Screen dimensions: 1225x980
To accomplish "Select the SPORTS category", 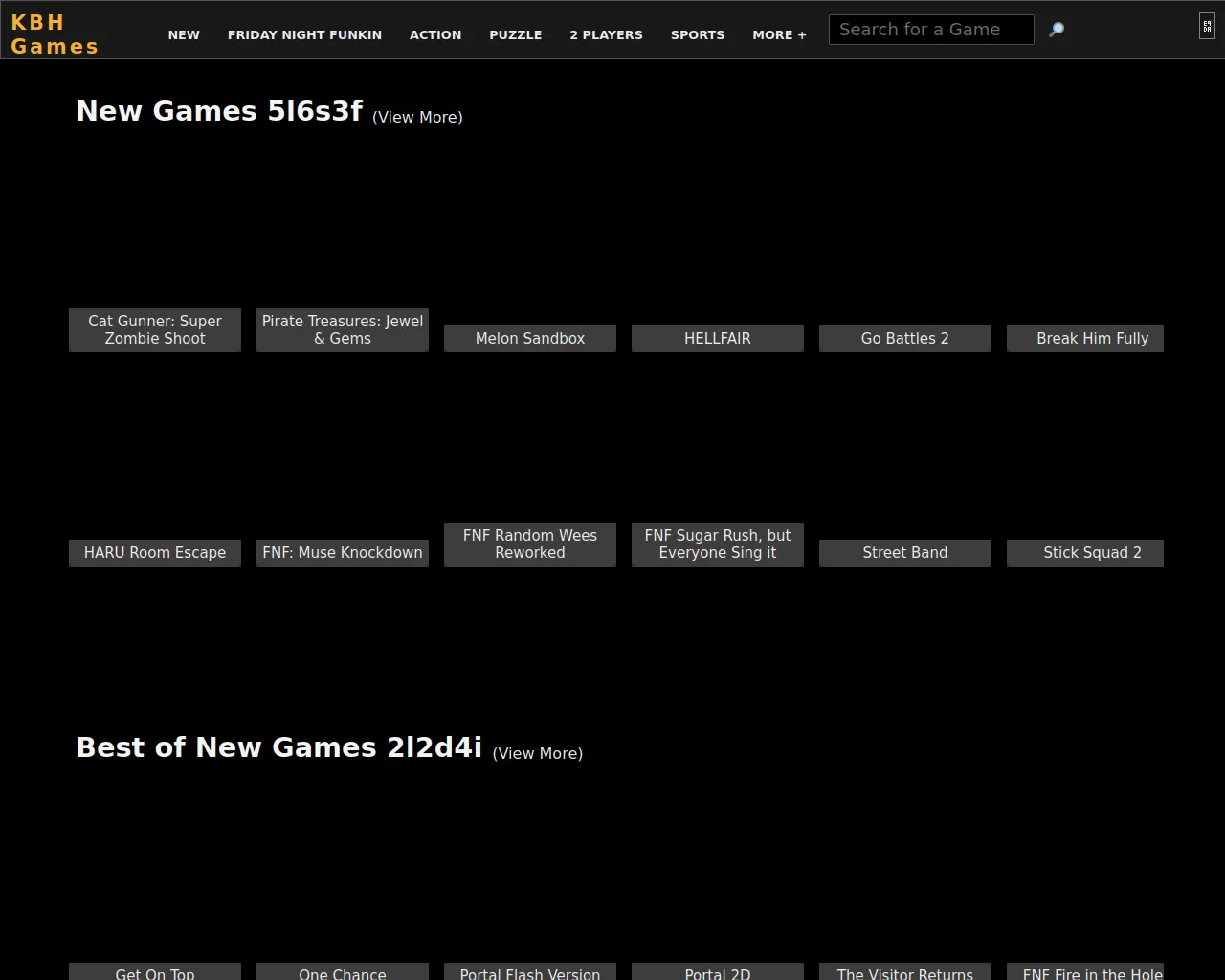I will pos(698,34).
